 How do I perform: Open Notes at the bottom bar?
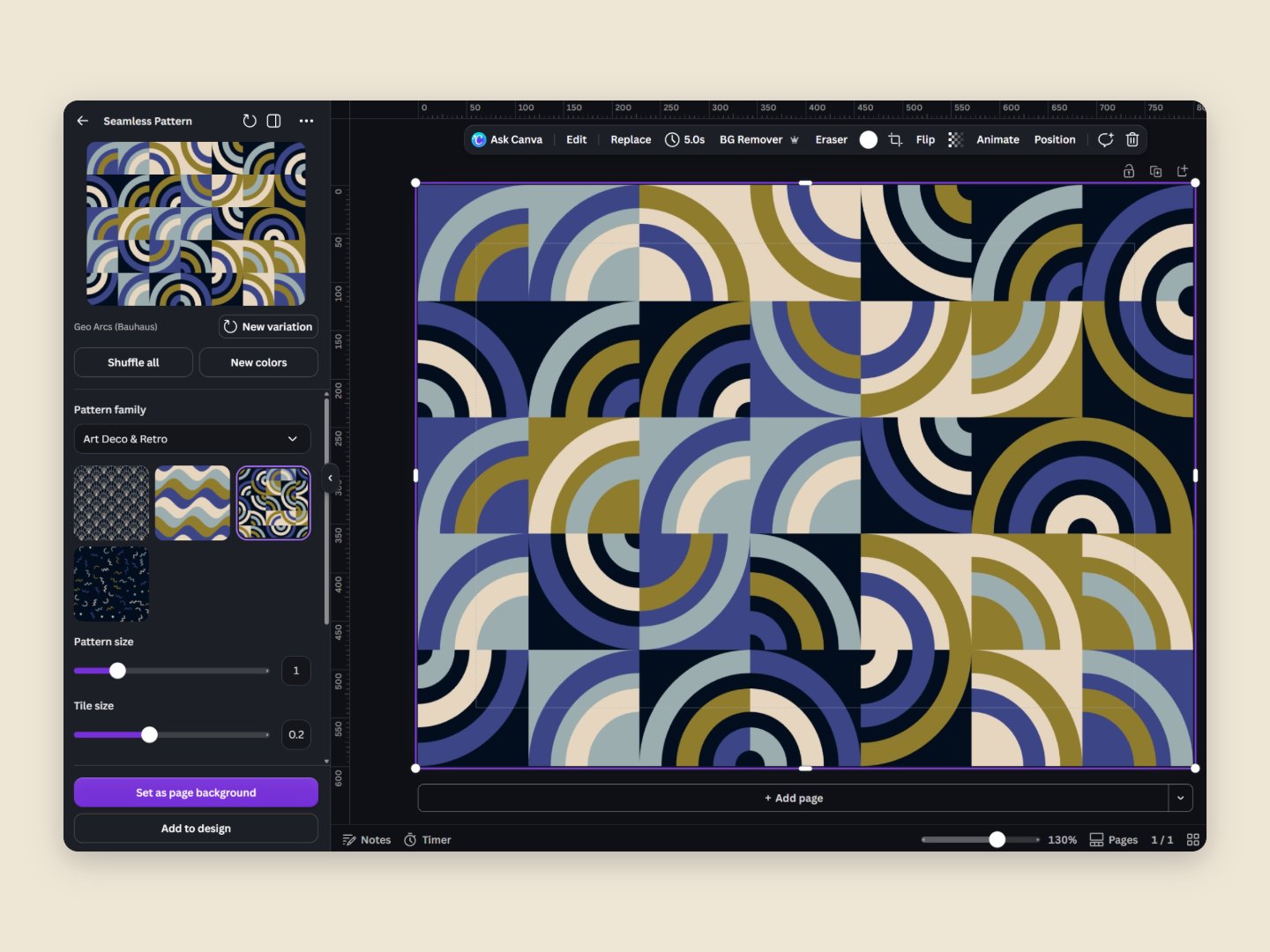(x=367, y=840)
